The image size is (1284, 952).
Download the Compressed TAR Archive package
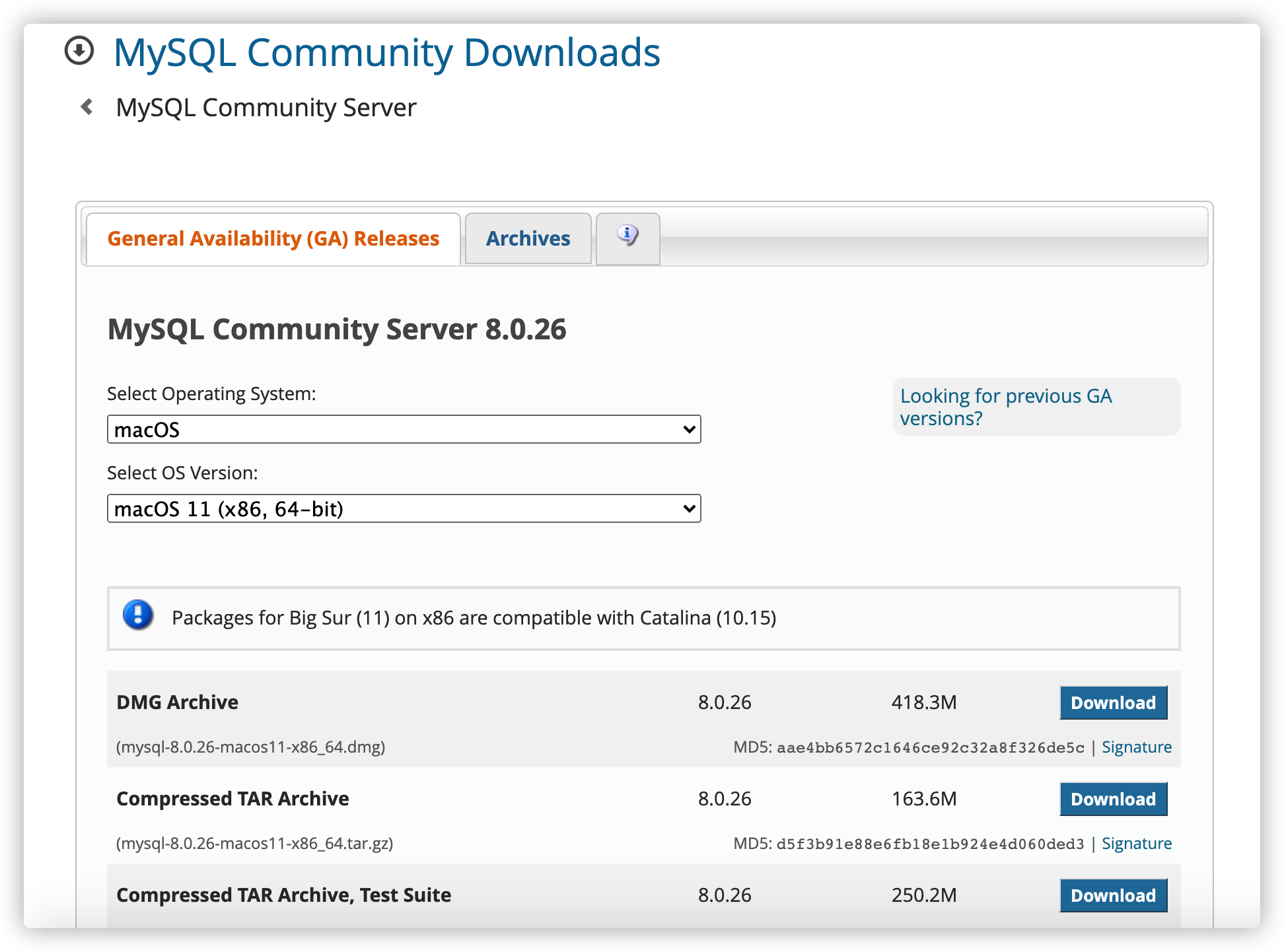point(1113,799)
